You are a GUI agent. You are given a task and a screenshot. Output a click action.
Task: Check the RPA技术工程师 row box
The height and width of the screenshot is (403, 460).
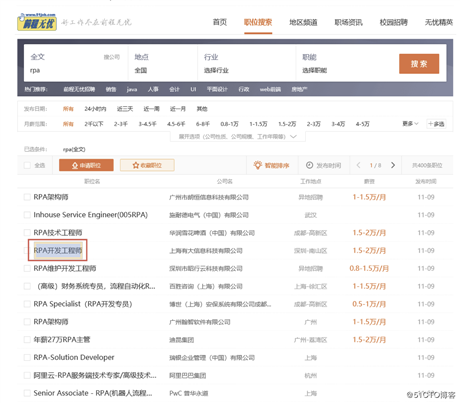pos(27,233)
